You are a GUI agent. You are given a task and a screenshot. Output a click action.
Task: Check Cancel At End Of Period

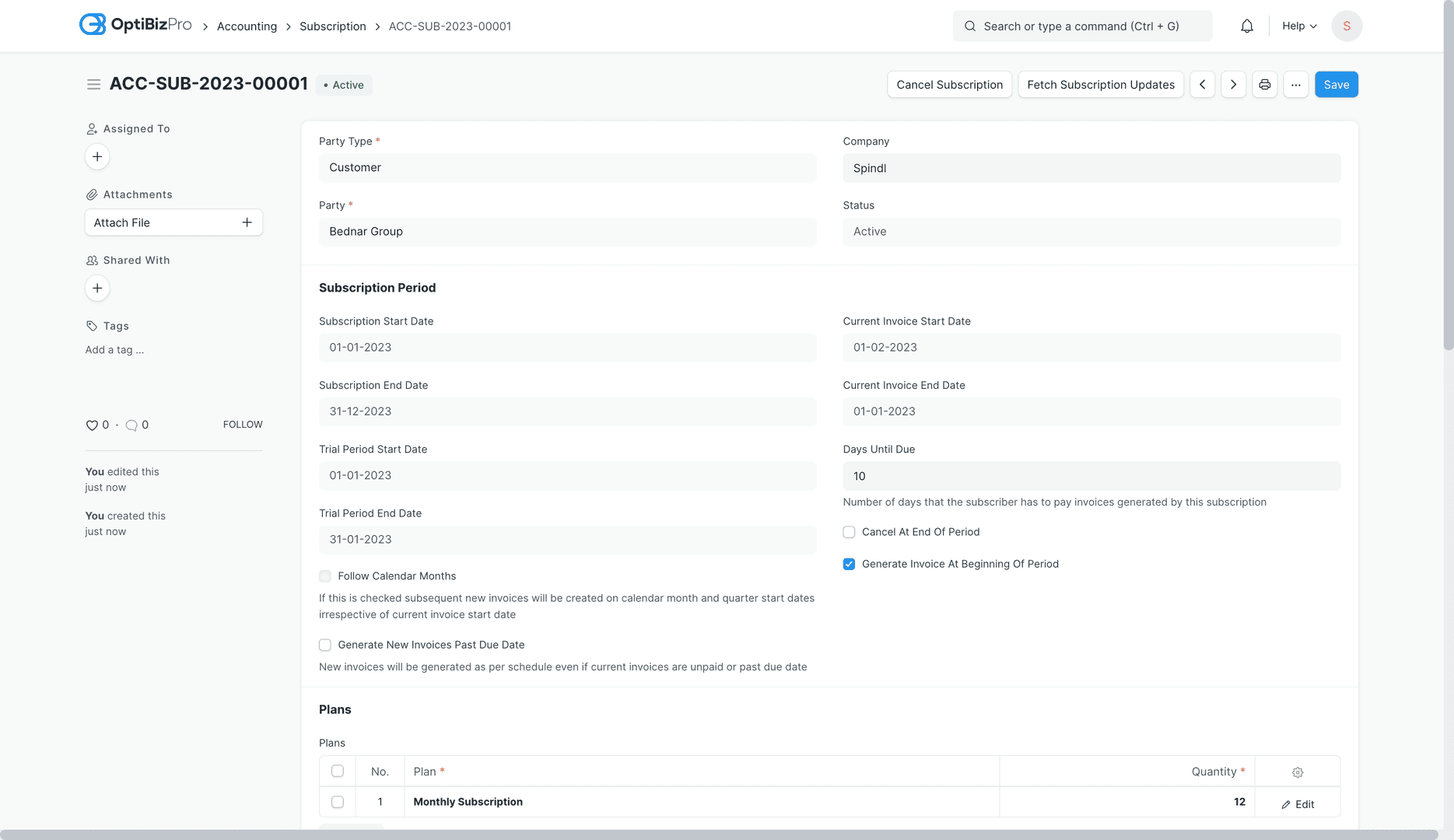pyautogui.click(x=849, y=532)
